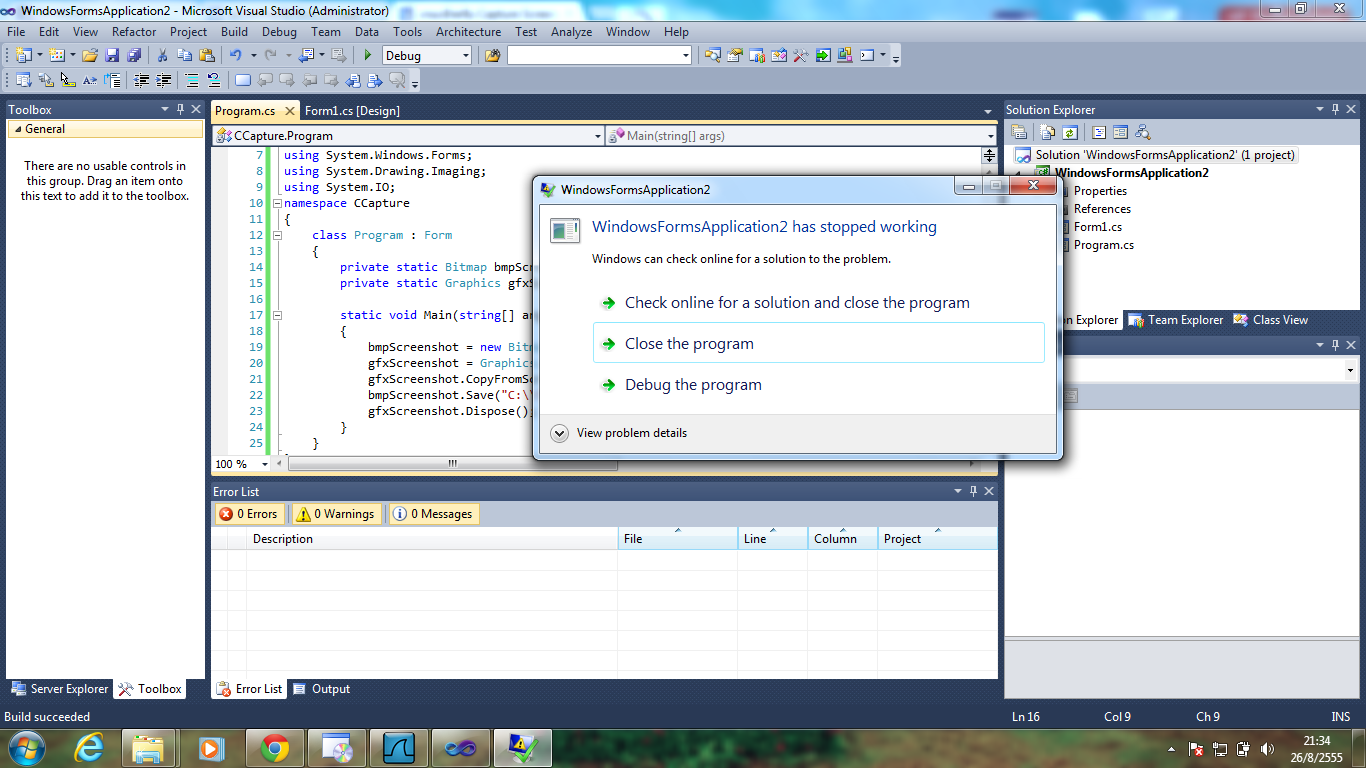The width and height of the screenshot is (1366, 768).
Task: Click Debug the program option
Action: click(x=818, y=385)
